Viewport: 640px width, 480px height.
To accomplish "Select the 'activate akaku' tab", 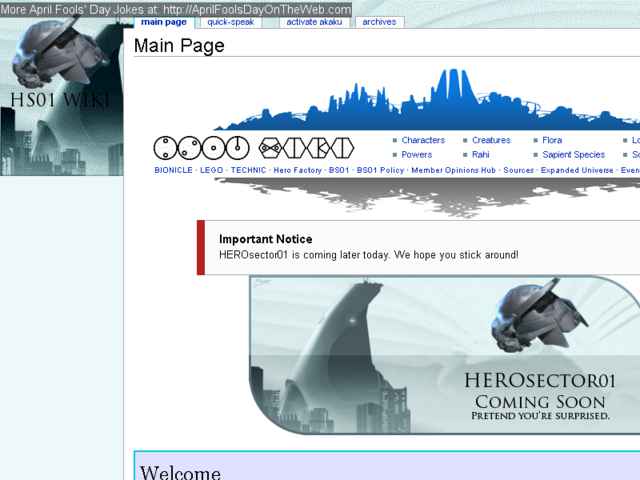I will pos(314,22).
